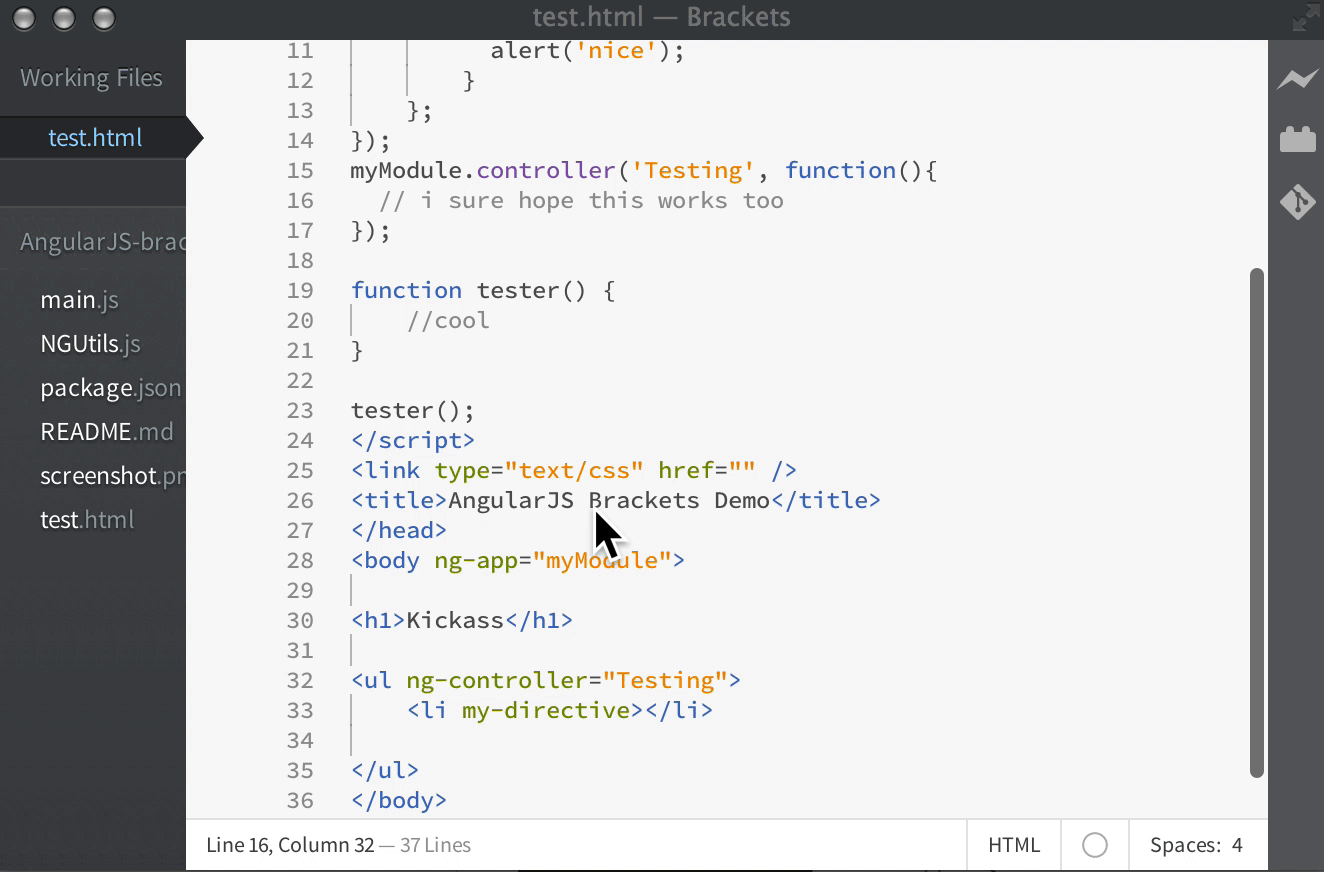
Task: Open Extension Manager brick icon
Action: pos(1297,139)
